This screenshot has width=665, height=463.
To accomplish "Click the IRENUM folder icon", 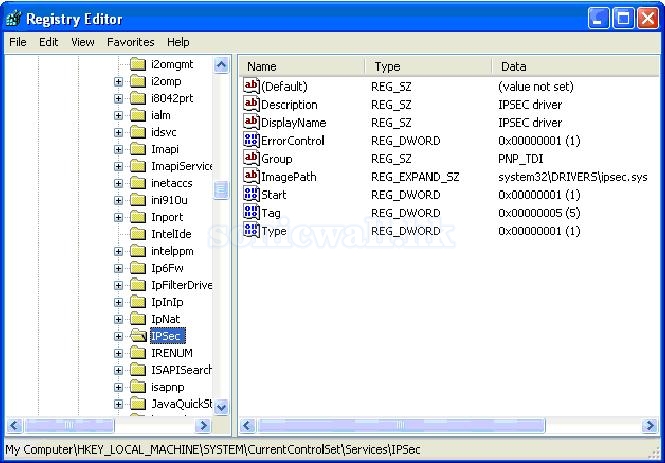I will click(x=138, y=353).
